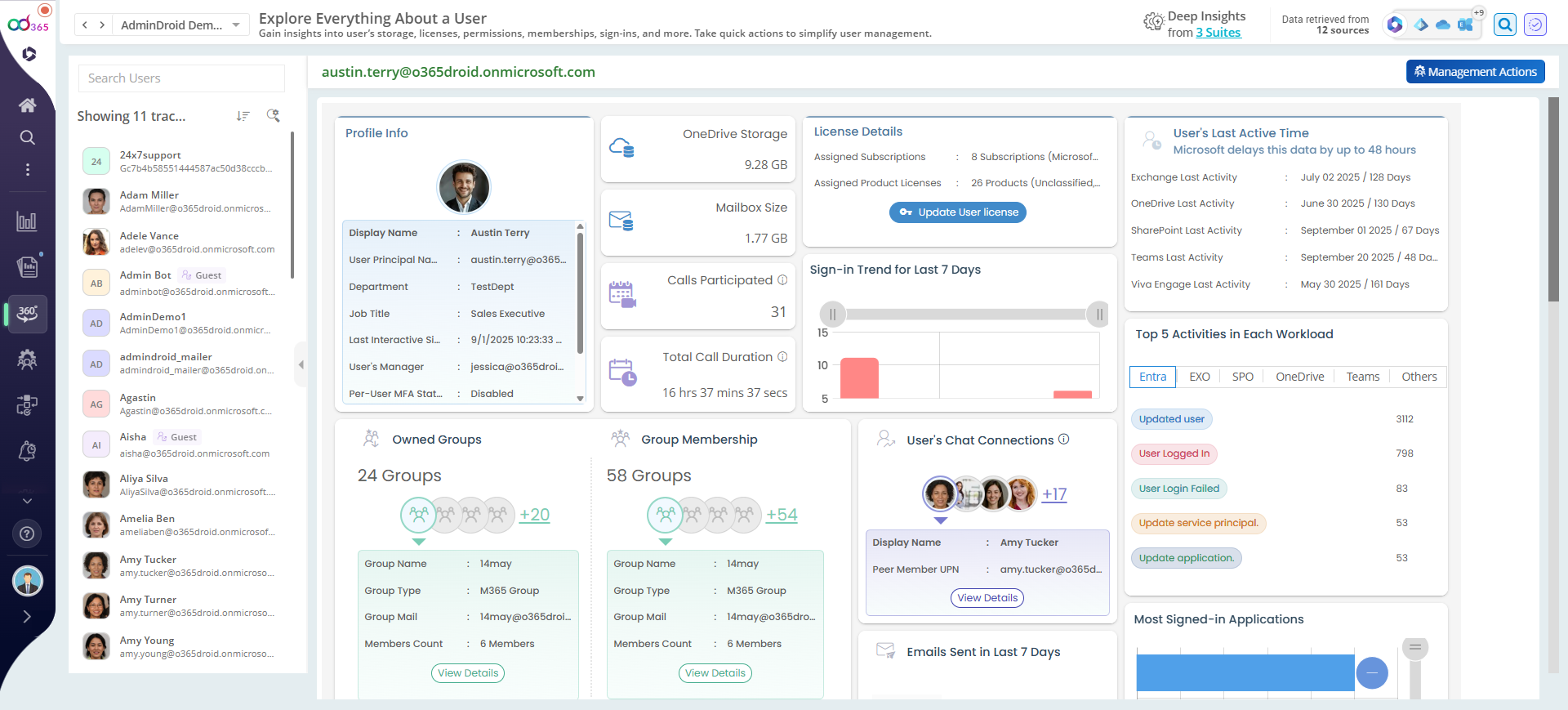Click left handle of sign-in trend slider
The image size is (1568, 710).
[832, 314]
